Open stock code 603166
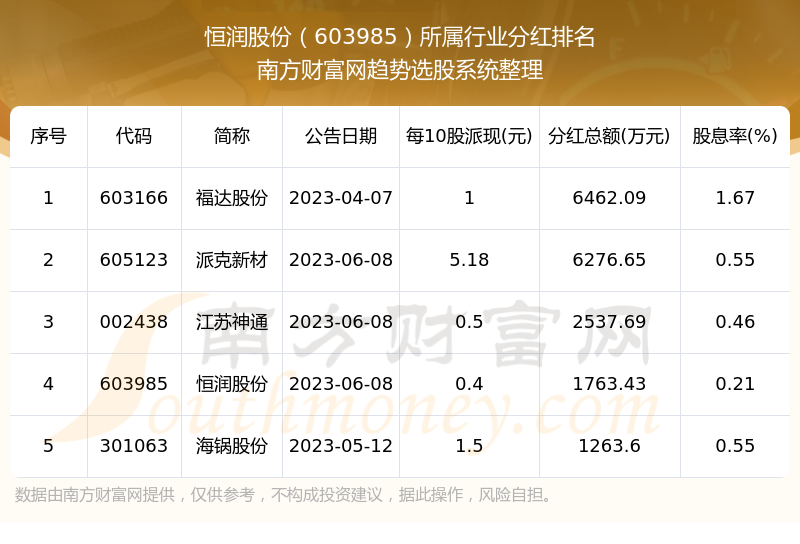 click(x=134, y=198)
